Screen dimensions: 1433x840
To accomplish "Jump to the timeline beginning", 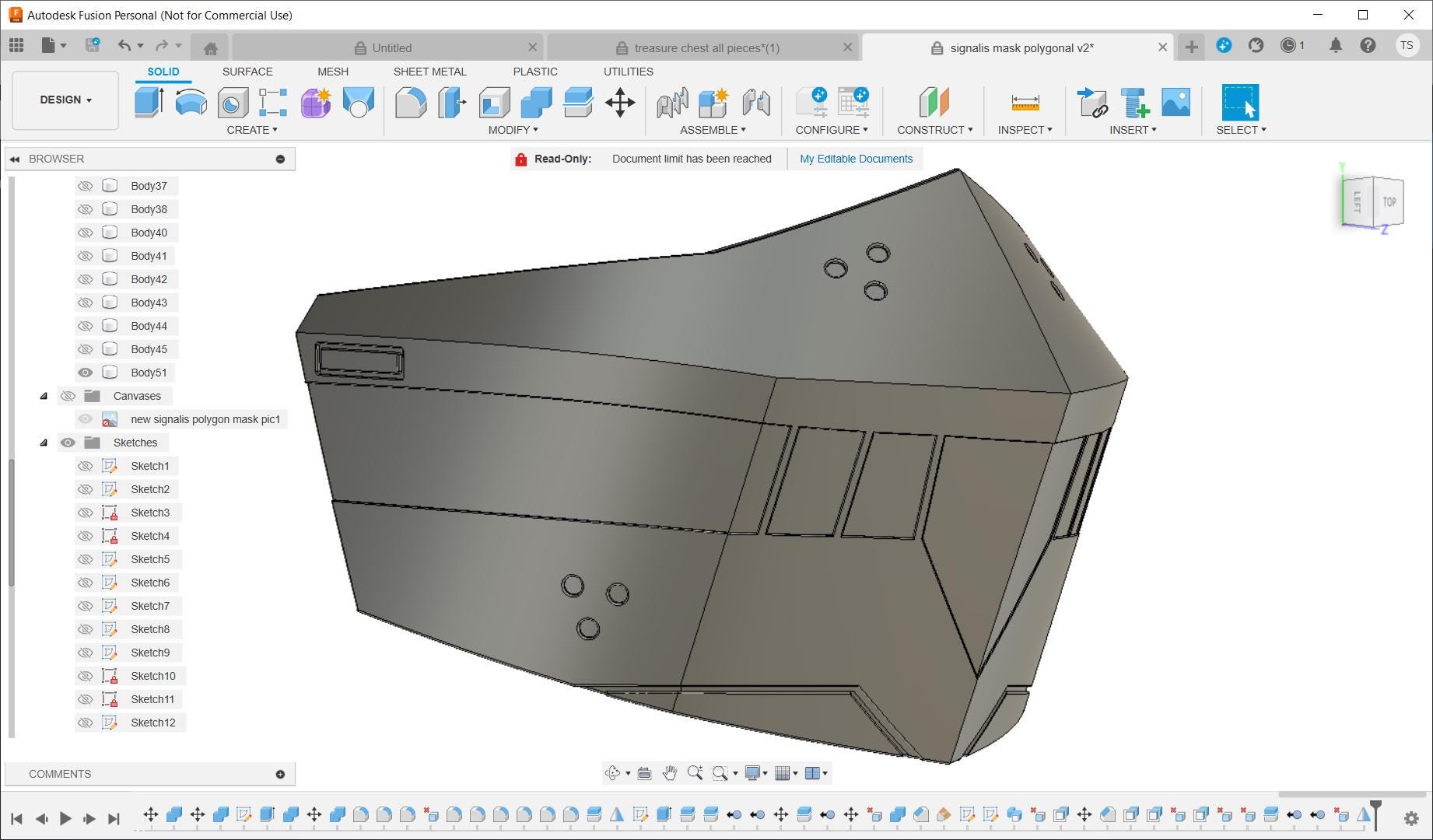I will (x=16, y=818).
